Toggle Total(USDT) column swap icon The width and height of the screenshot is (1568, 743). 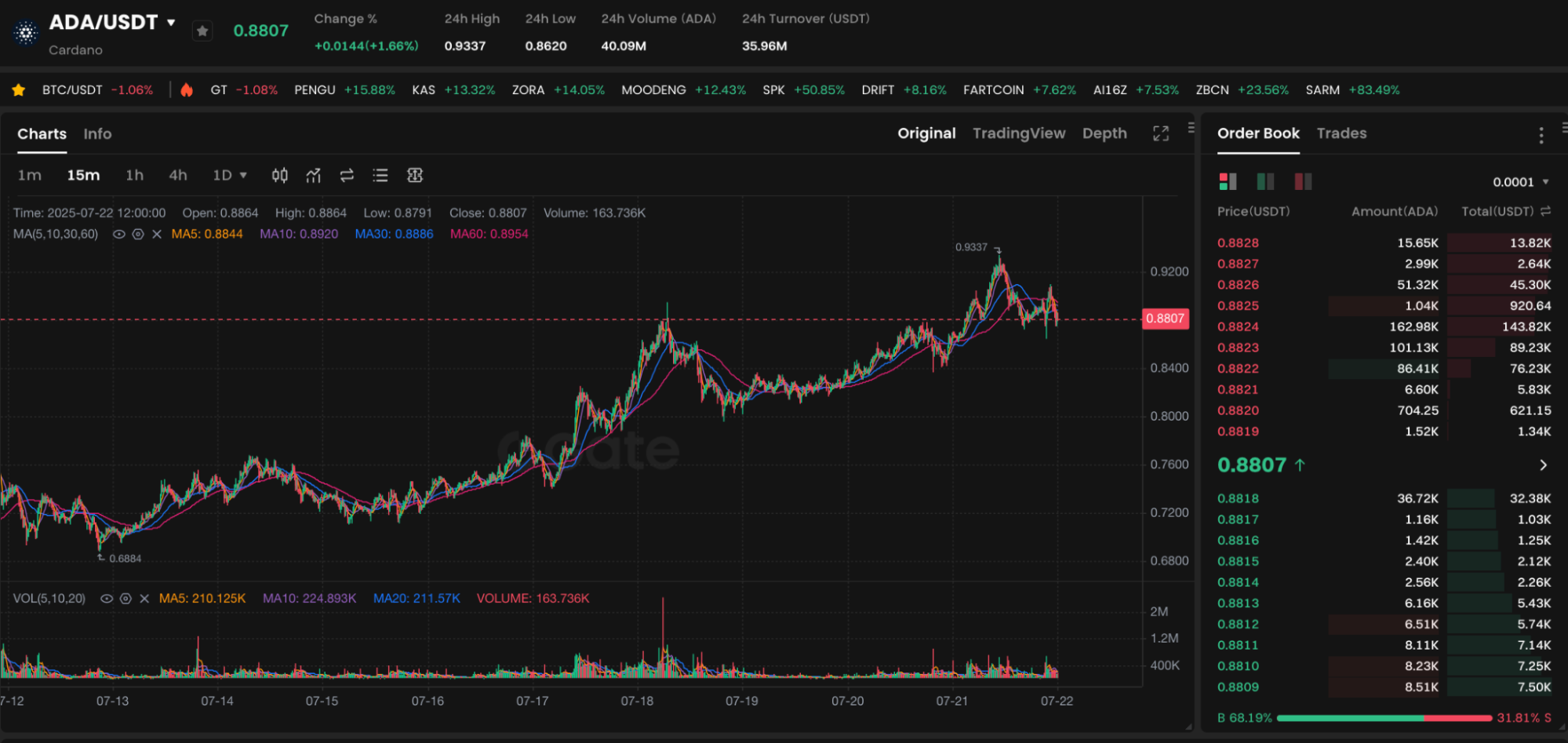(1545, 211)
